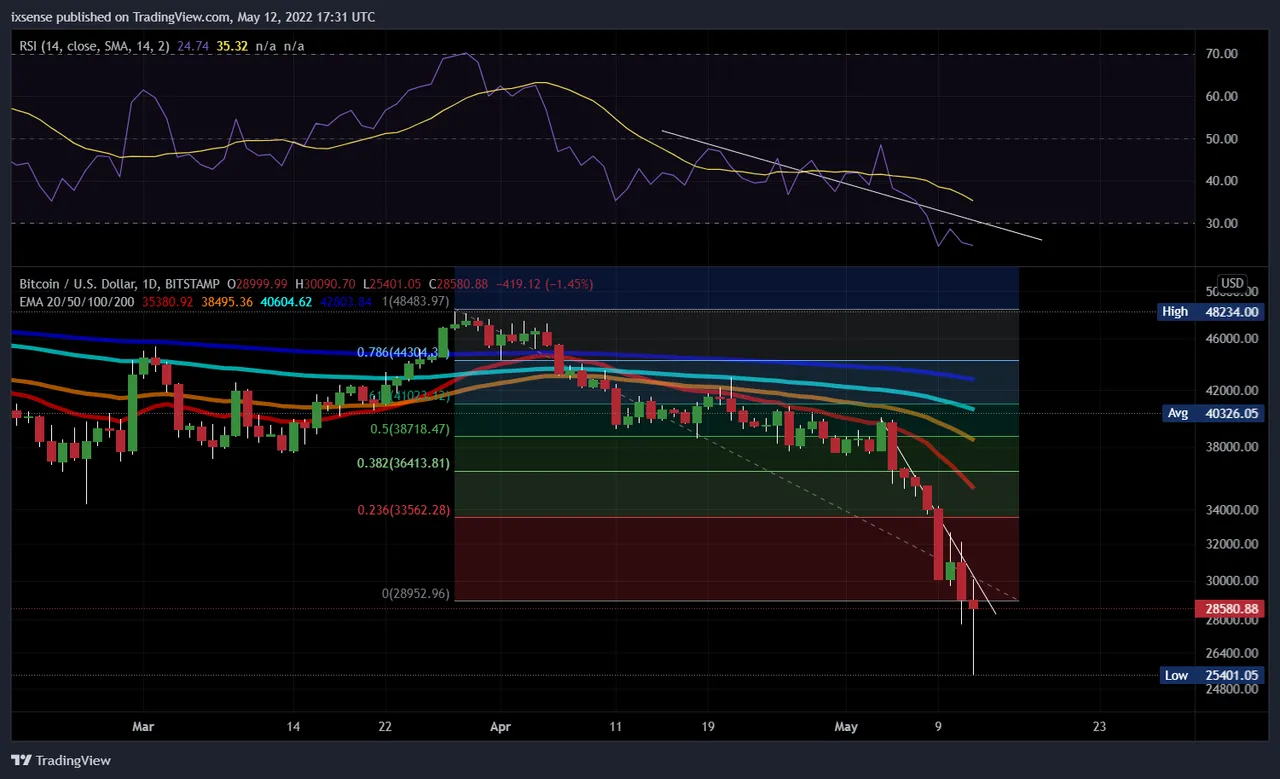Click the Apr date on time axis
The width and height of the screenshot is (1280, 779).
tap(501, 727)
